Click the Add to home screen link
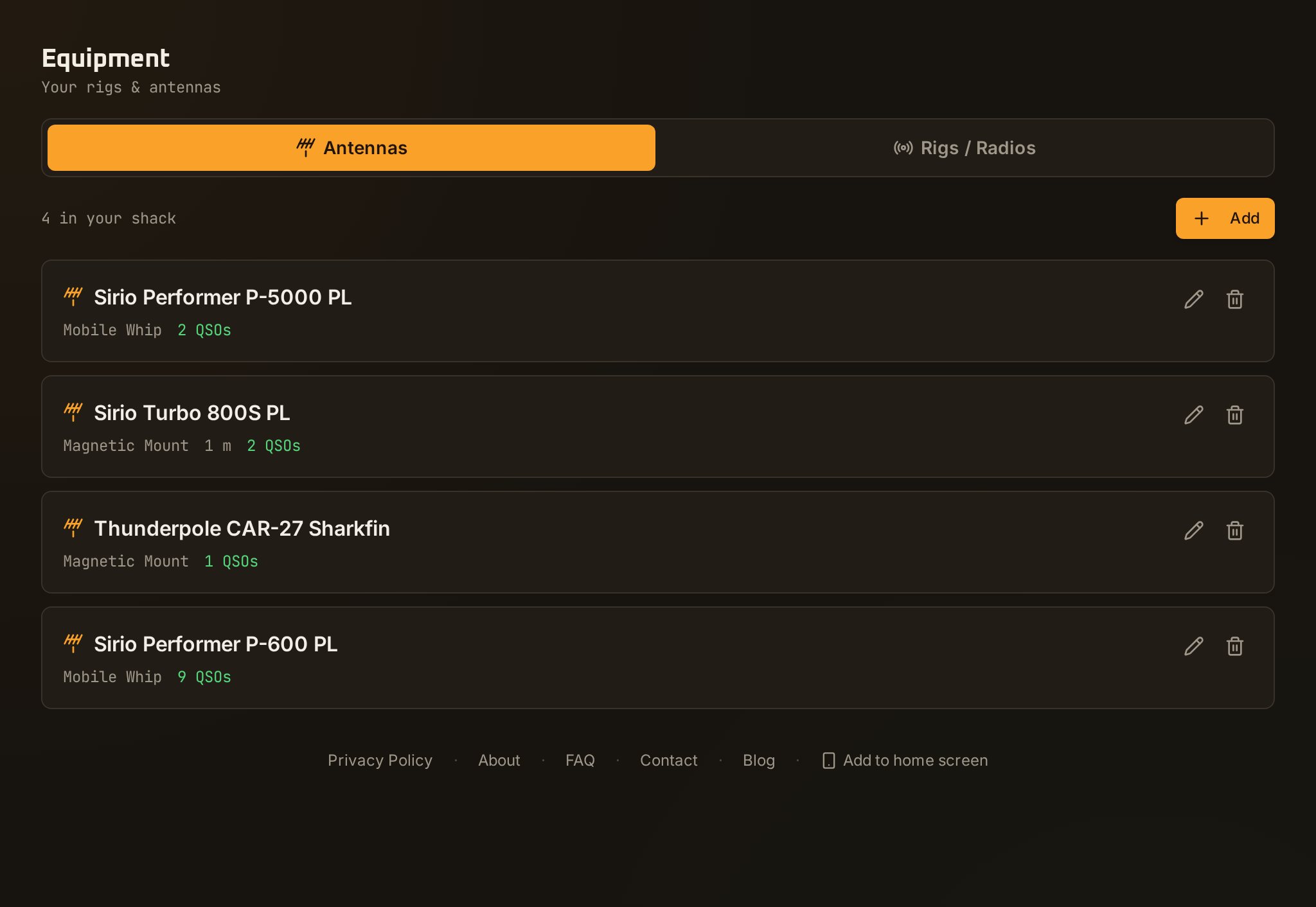The image size is (1316, 907). pos(905,761)
